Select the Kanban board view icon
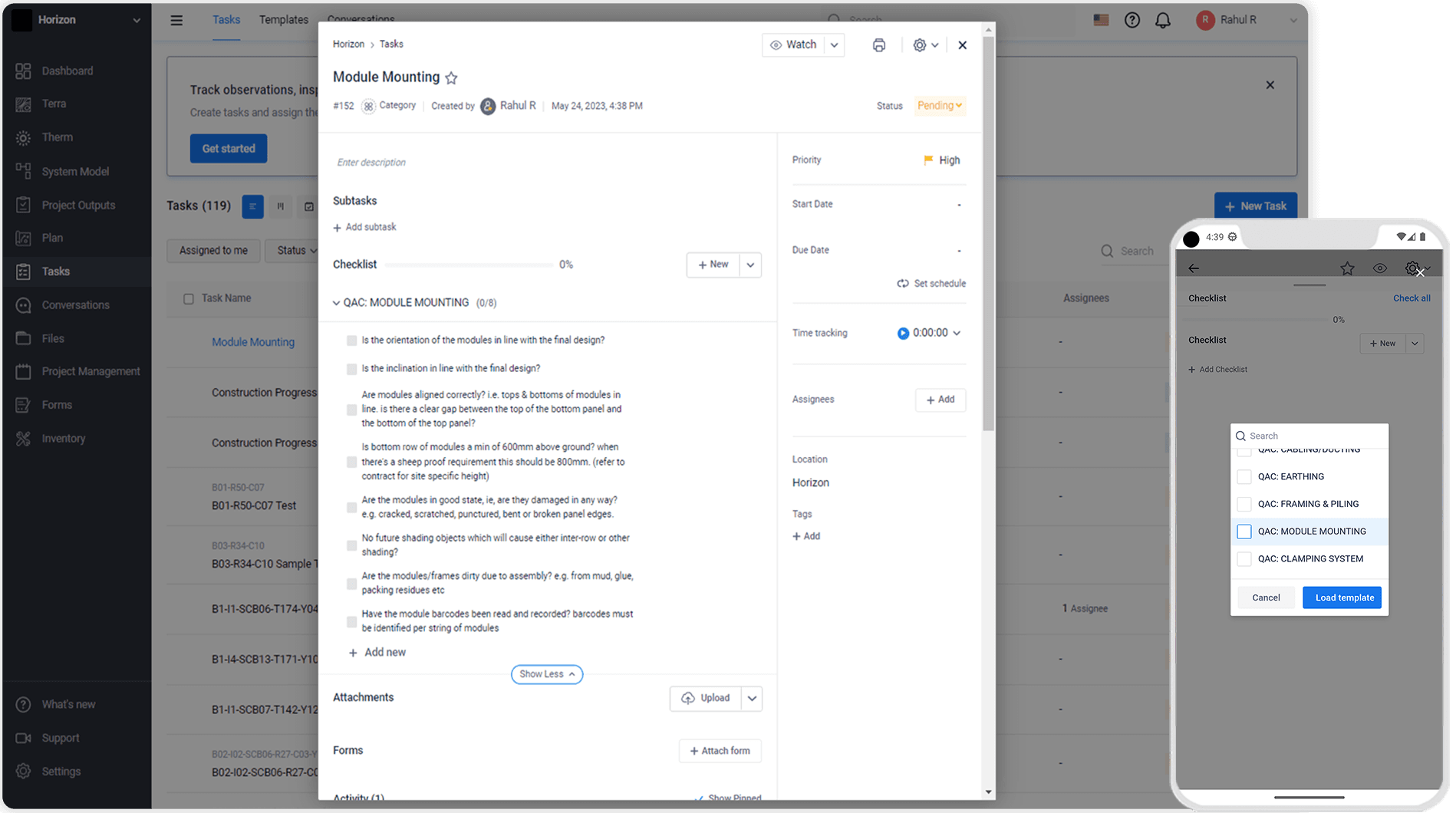The height and width of the screenshot is (813, 1456). pos(281,206)
